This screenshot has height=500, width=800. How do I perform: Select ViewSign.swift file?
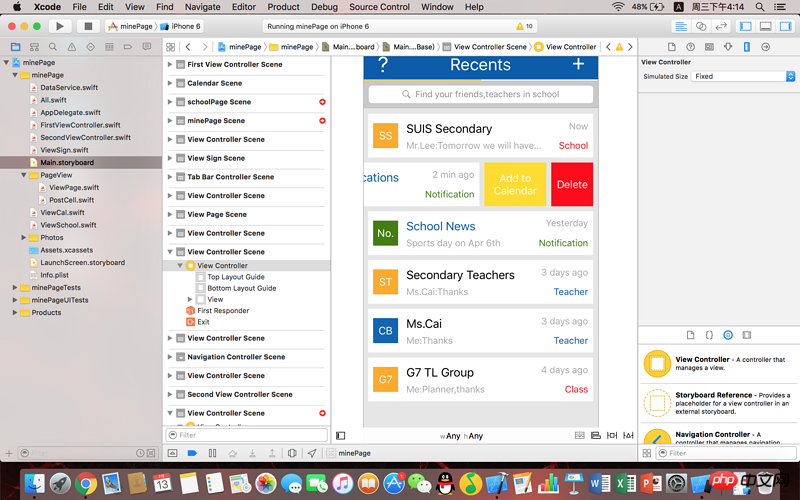[x=64, y=150]
